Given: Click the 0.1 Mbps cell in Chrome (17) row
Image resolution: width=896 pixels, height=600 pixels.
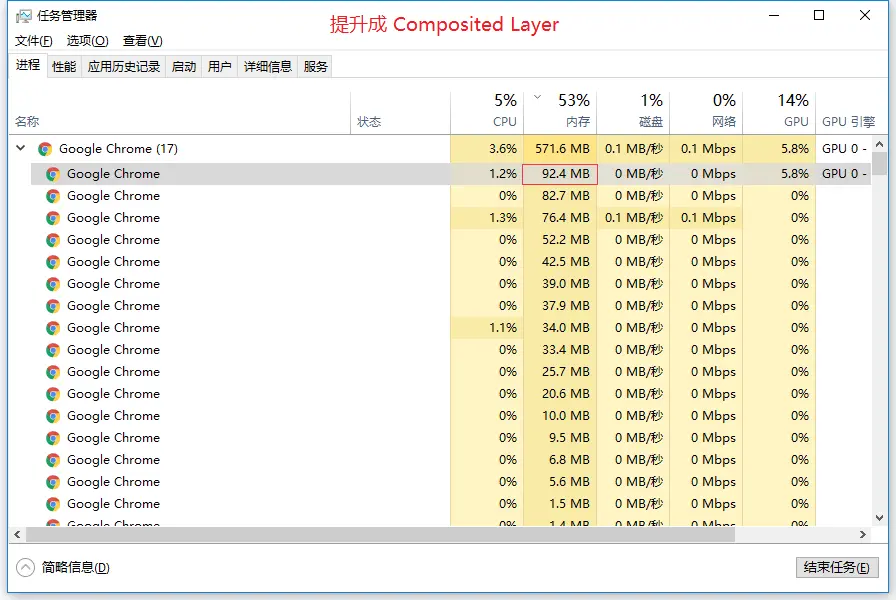Looking at the screenshot, I should (x=706, y=149).
